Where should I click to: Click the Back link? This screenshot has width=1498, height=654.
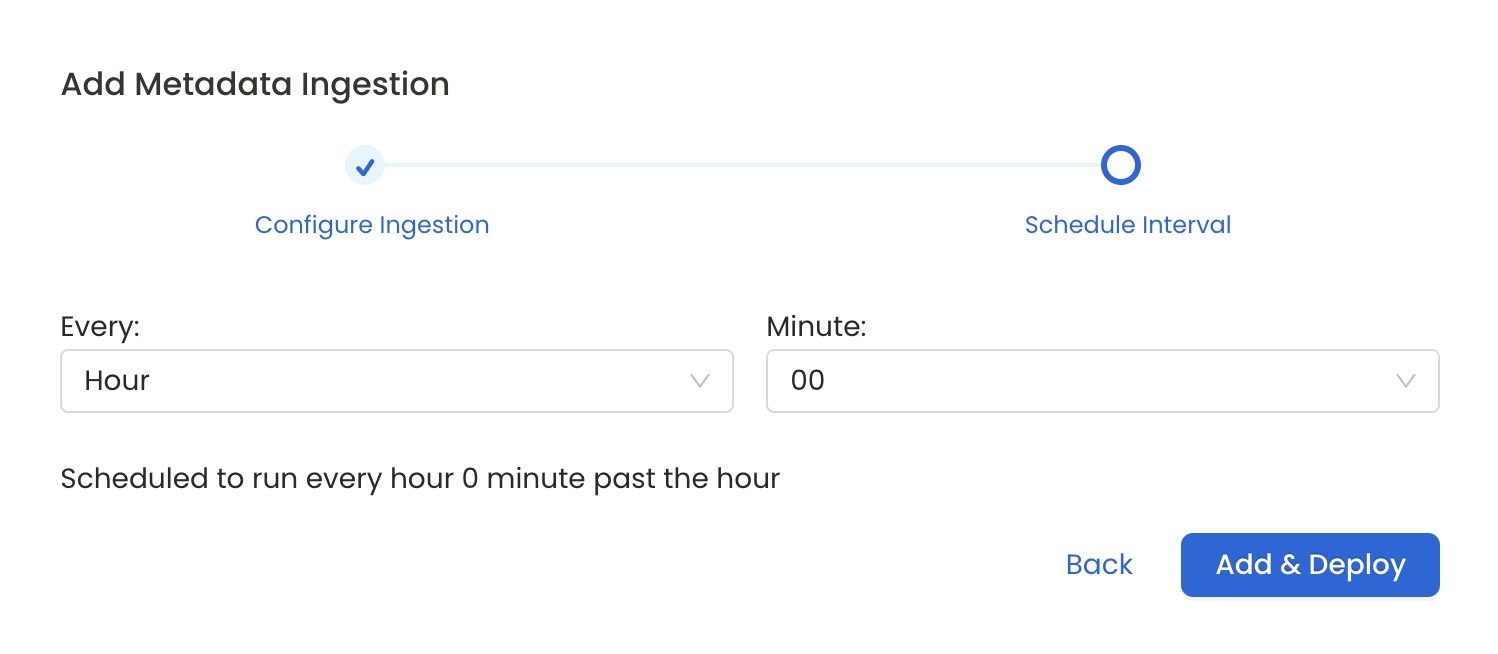click(1098, 564)
